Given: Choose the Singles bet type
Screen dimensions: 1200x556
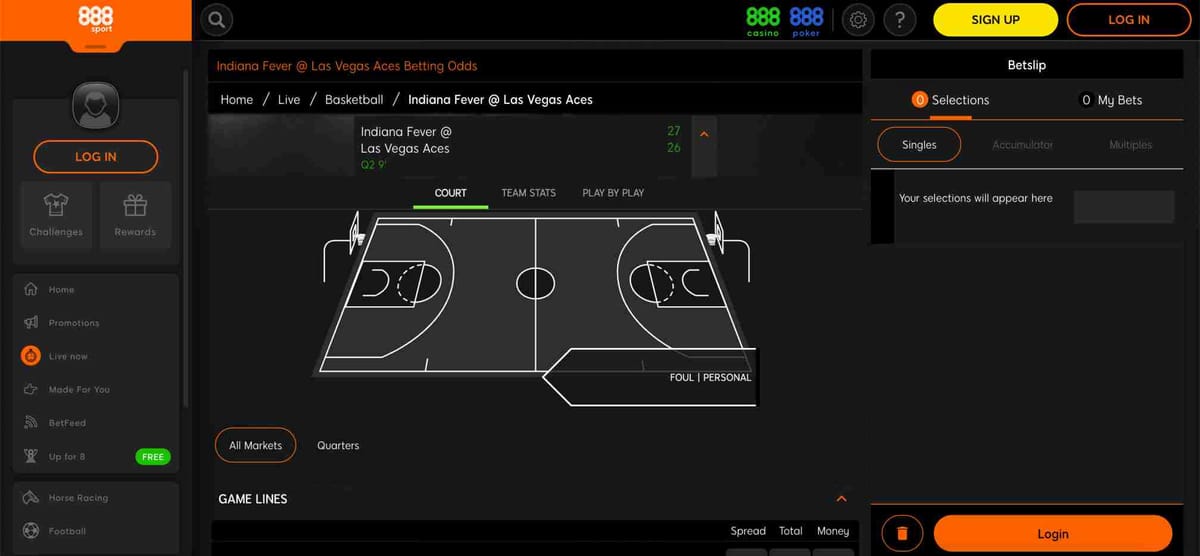Looking at the screenshot, I should [919, 145].
